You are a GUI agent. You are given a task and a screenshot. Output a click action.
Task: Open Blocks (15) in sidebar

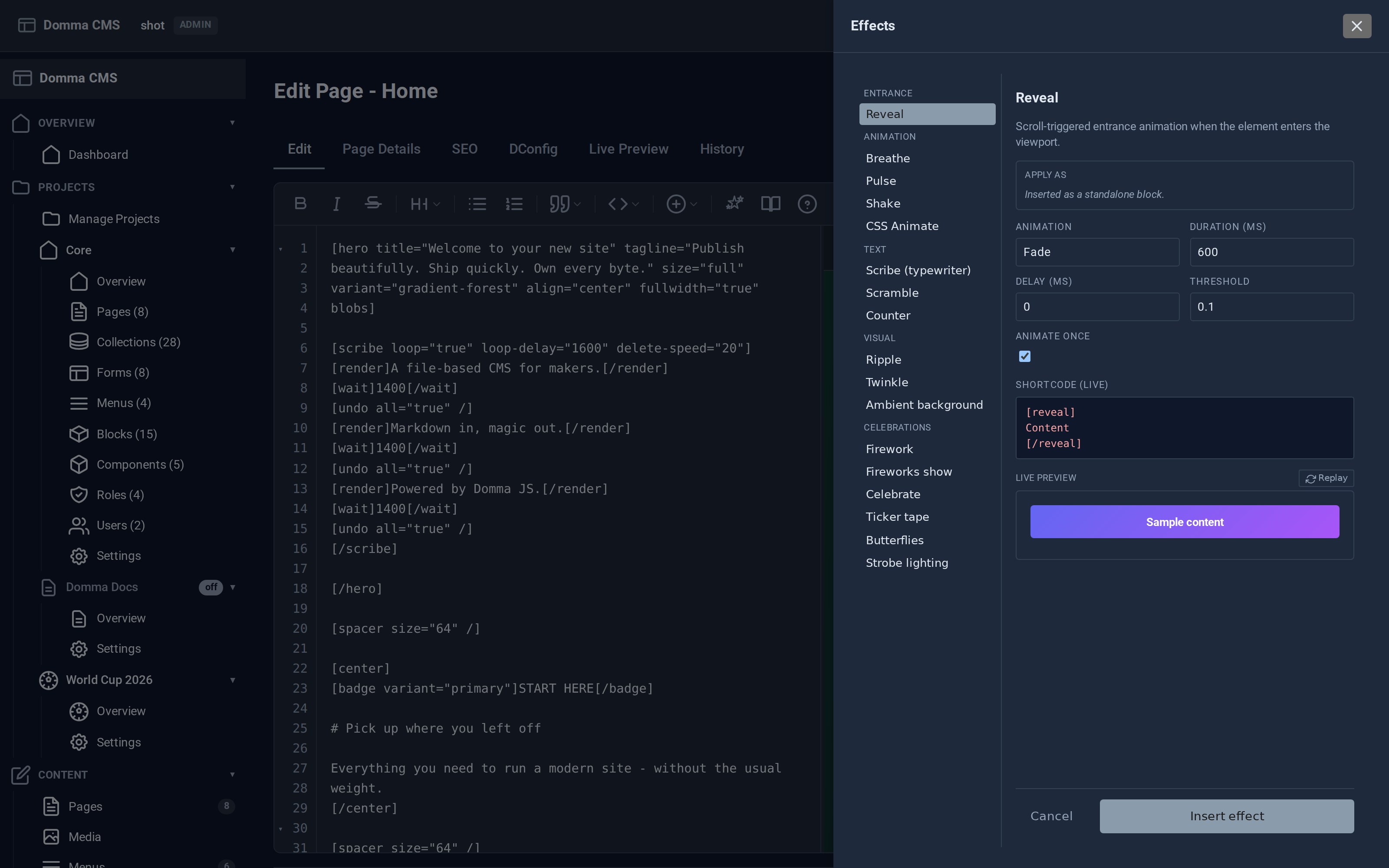click(126, 434)
